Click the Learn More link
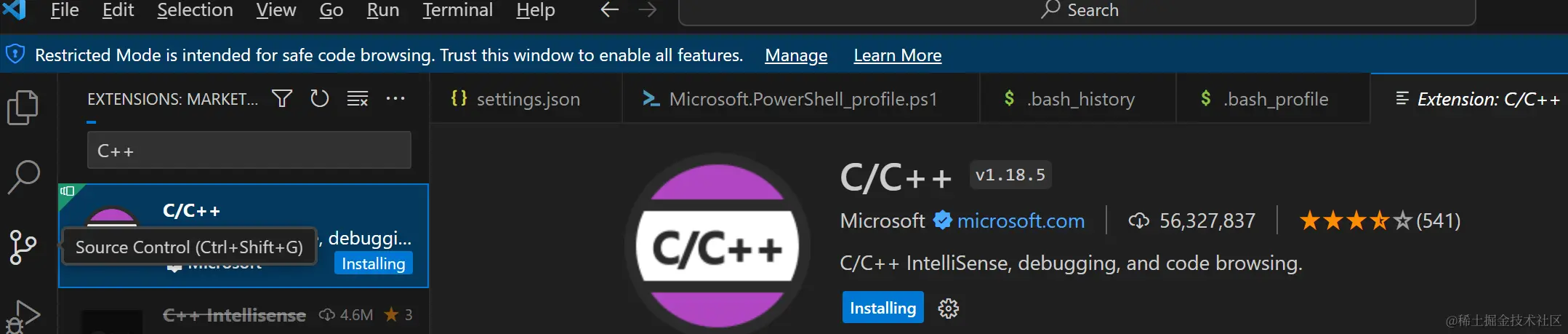Viewport: 1568px width, 334px height. tap(898, 55)
